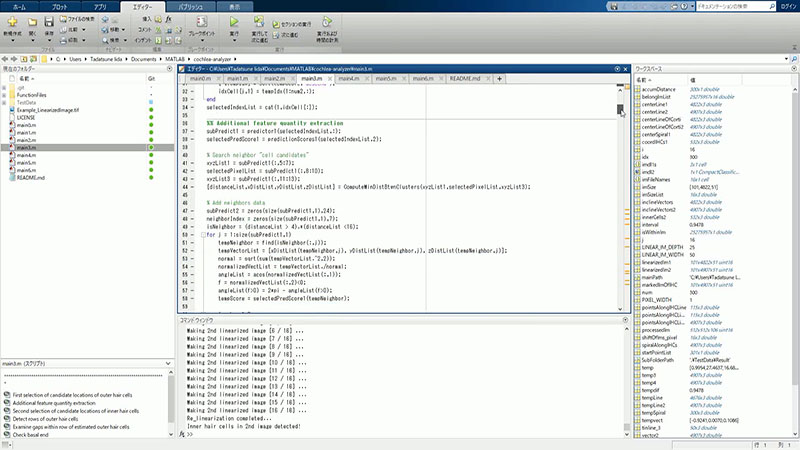
Task: Click the New file (新規作成) plus icon
Action: [12, 21]
